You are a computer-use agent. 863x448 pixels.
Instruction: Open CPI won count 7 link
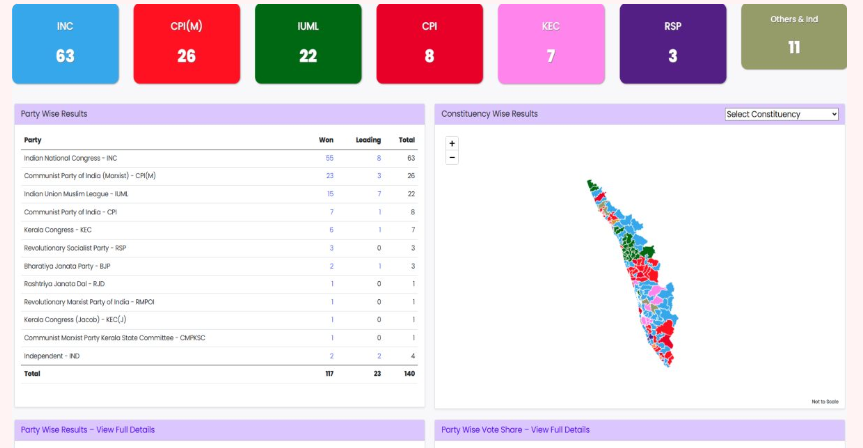pyautogui.click(x=331, y=212)
